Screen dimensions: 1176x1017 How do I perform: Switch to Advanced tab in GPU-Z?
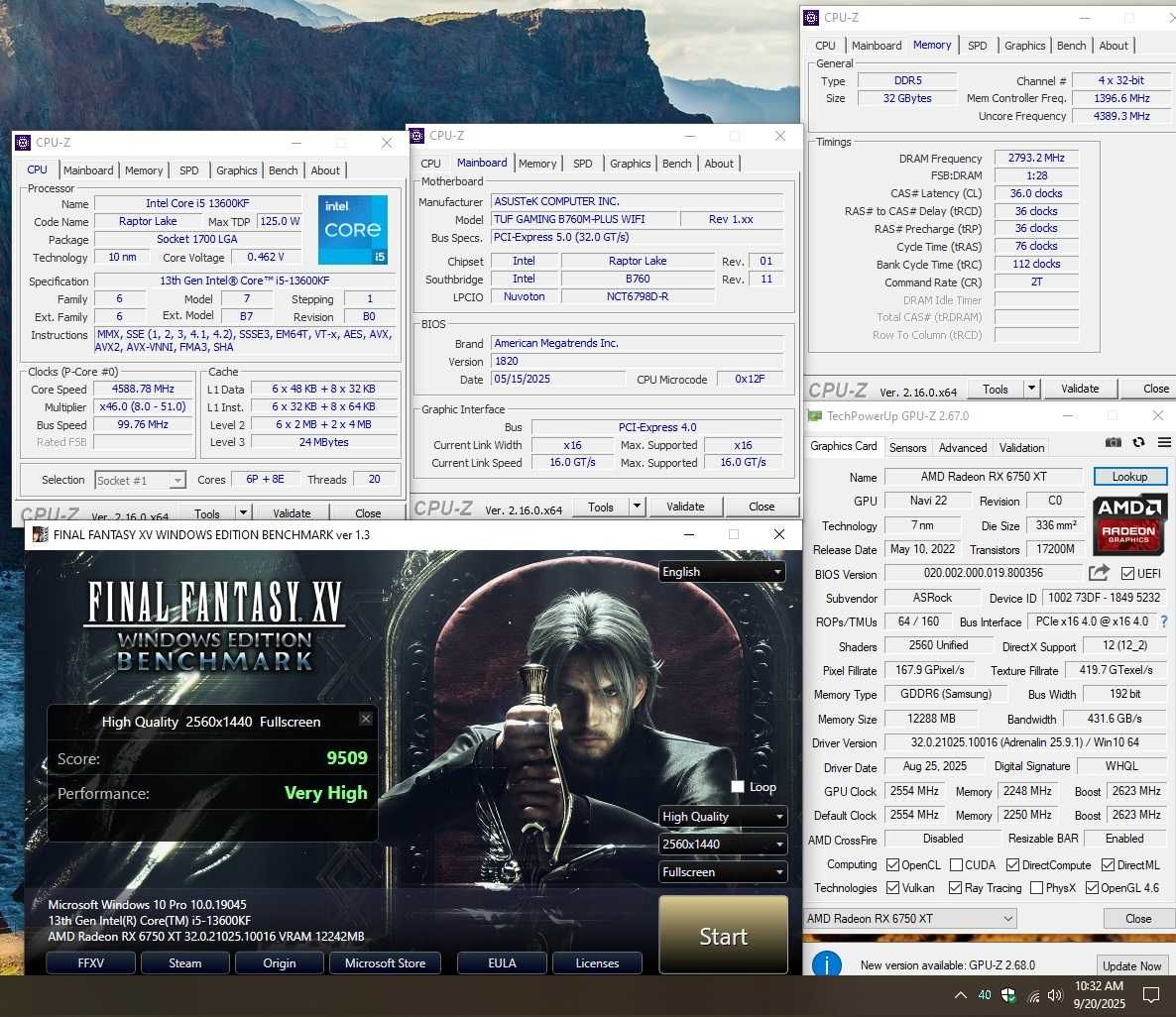click(x=962, y=447)
